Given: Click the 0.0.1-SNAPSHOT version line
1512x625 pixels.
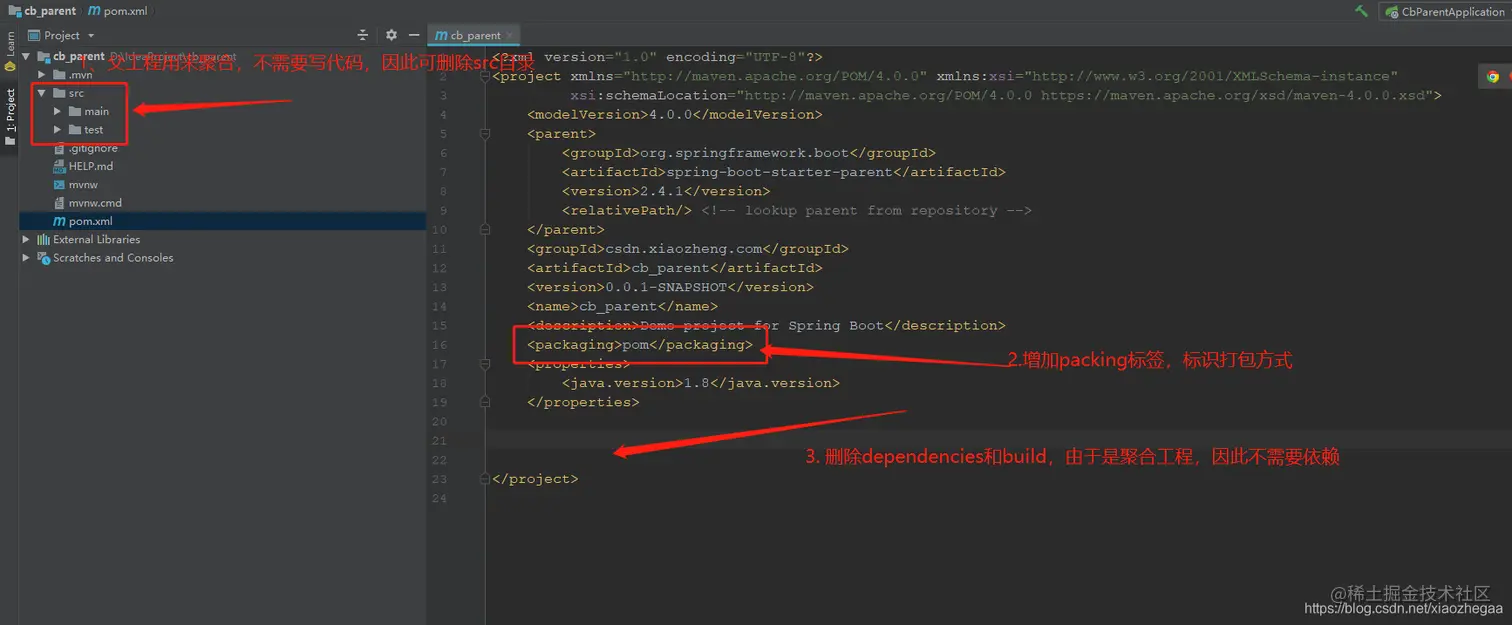Looking at the screenshot, I should coord(671,287).
